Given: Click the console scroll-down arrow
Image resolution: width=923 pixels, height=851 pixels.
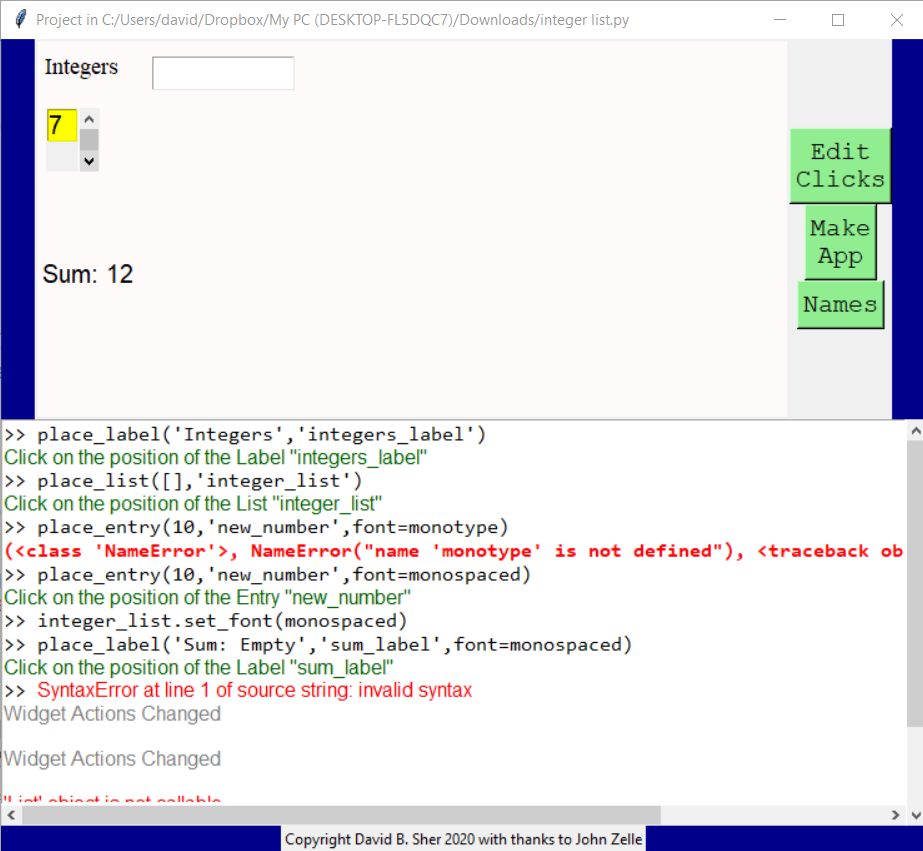Looking at the screenshot, I should pos(915,815).
